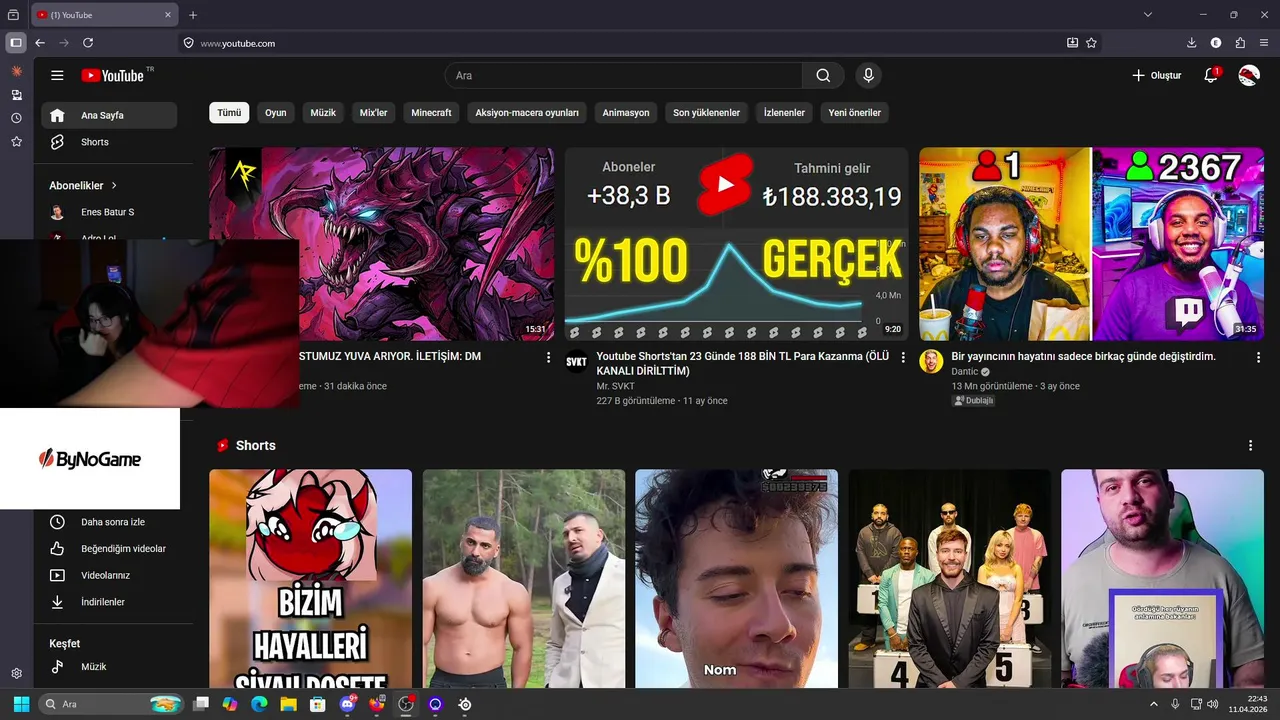Open a new browser tab
This screenshot has width=1280, height=720.
coord(193,15)
